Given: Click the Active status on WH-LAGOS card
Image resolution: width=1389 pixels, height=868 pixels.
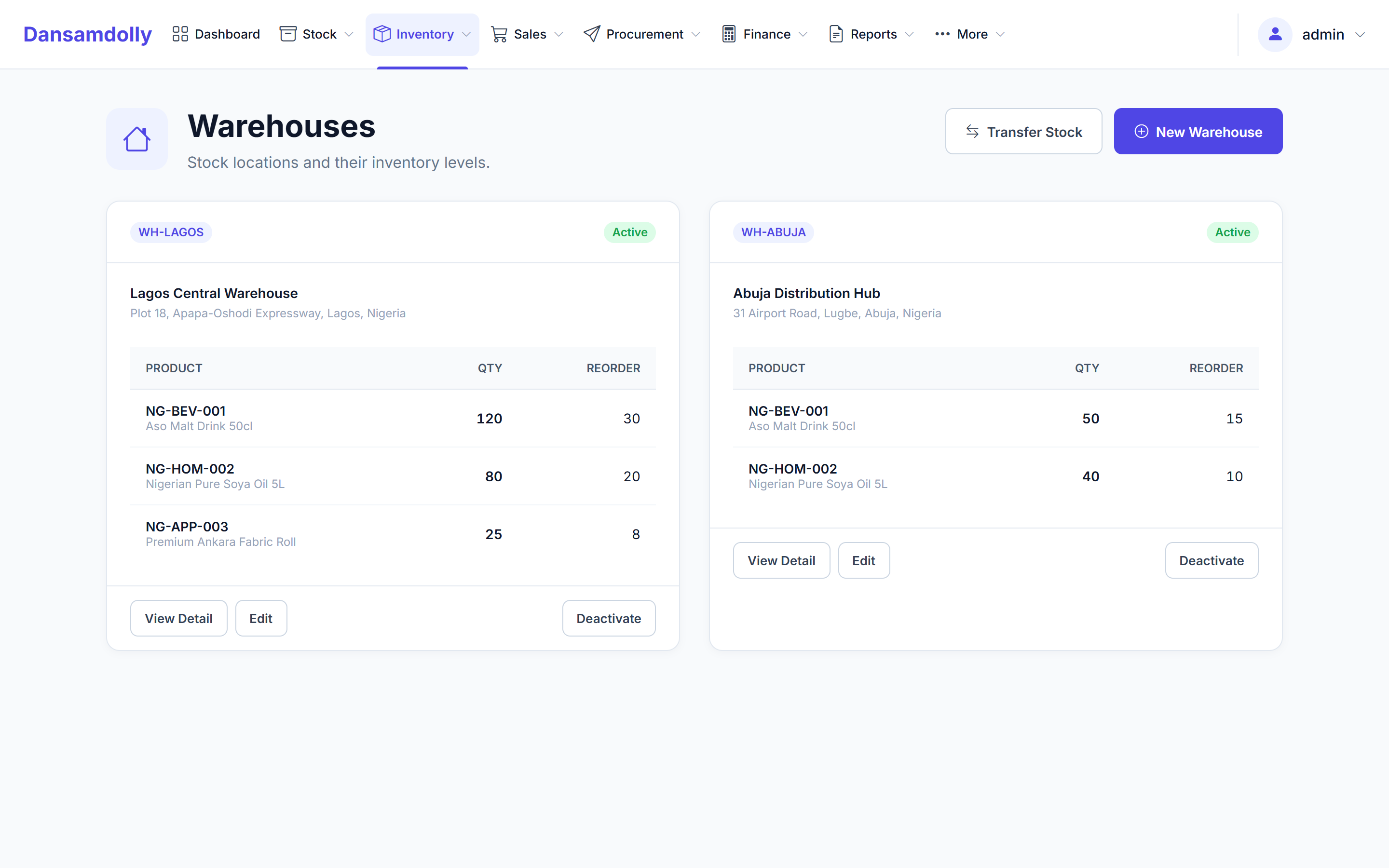Looking at the screenshot, I should pos(630,232).
